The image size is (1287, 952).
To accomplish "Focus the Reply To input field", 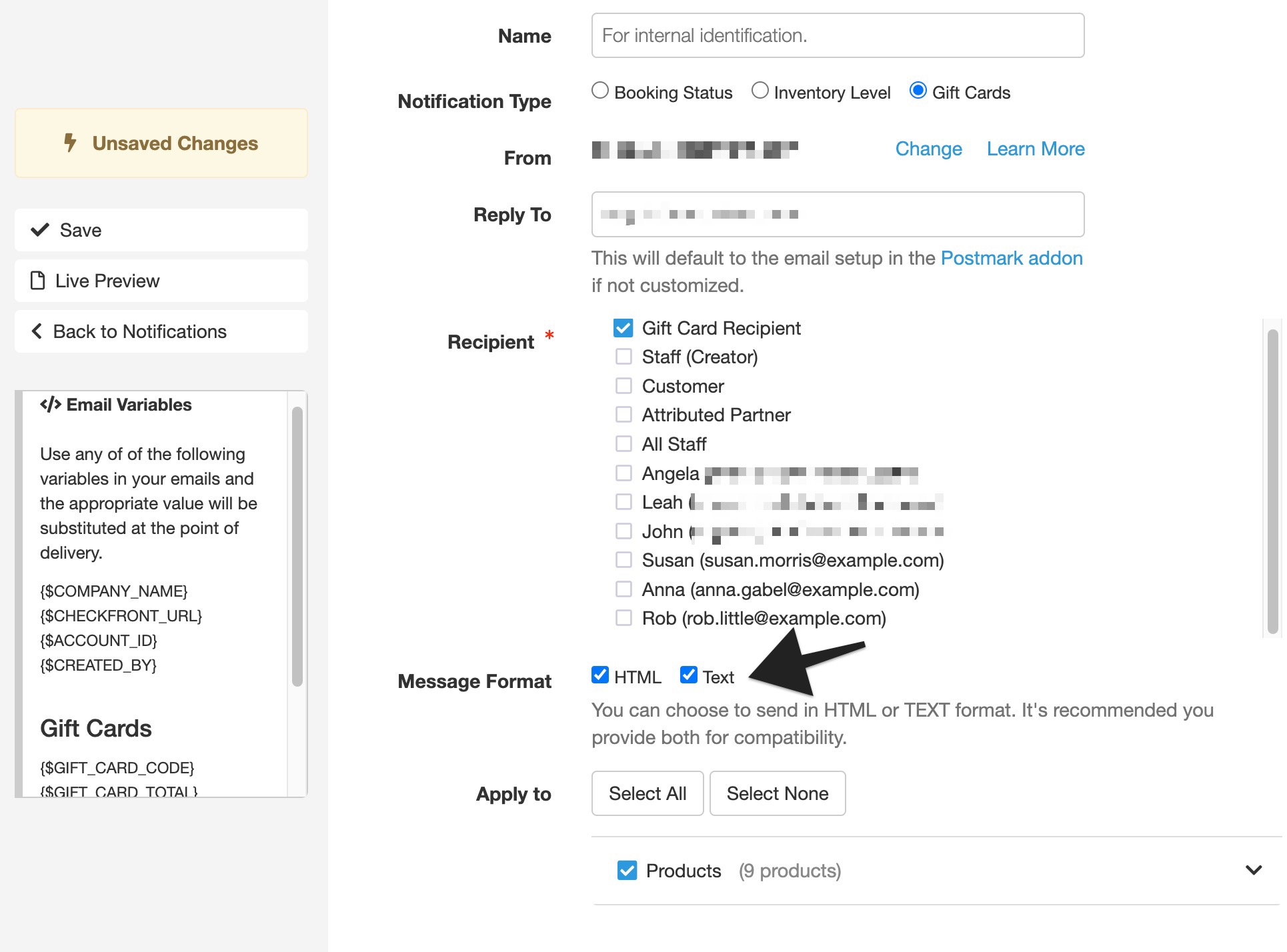I will [838, 215].
